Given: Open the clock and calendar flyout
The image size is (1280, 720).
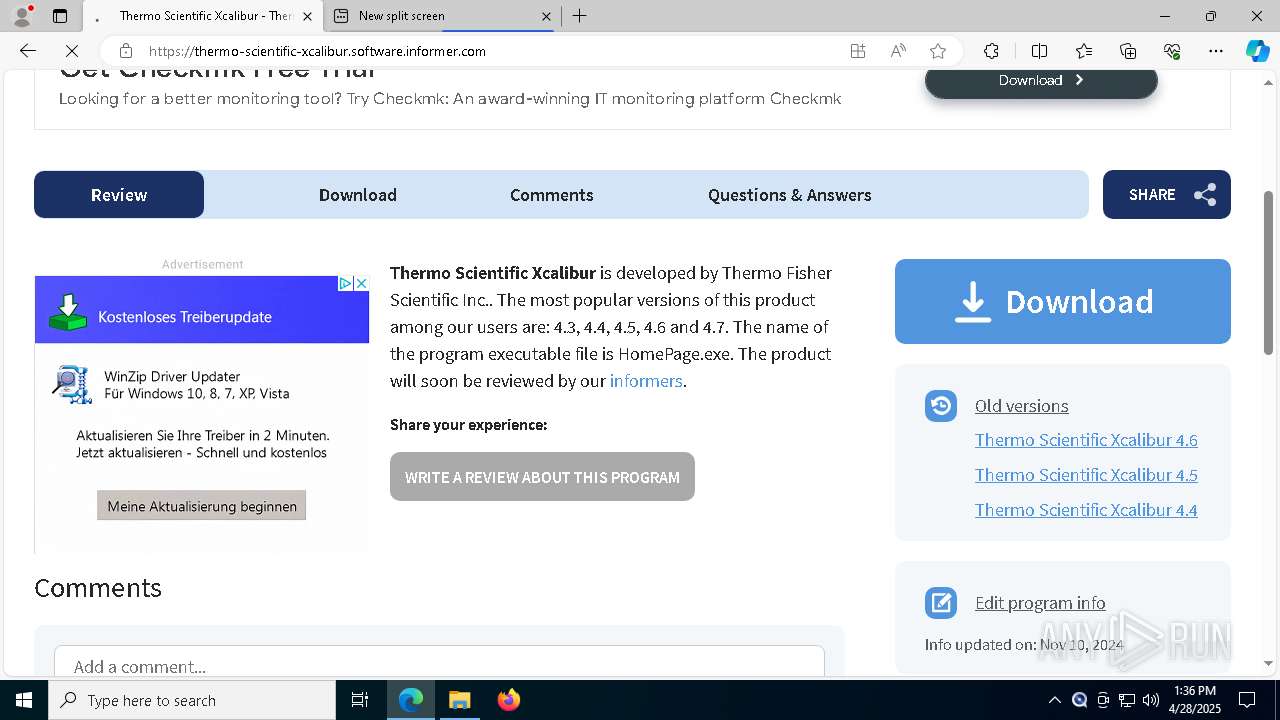Looking at the screenshot, I should [1195, 700].
